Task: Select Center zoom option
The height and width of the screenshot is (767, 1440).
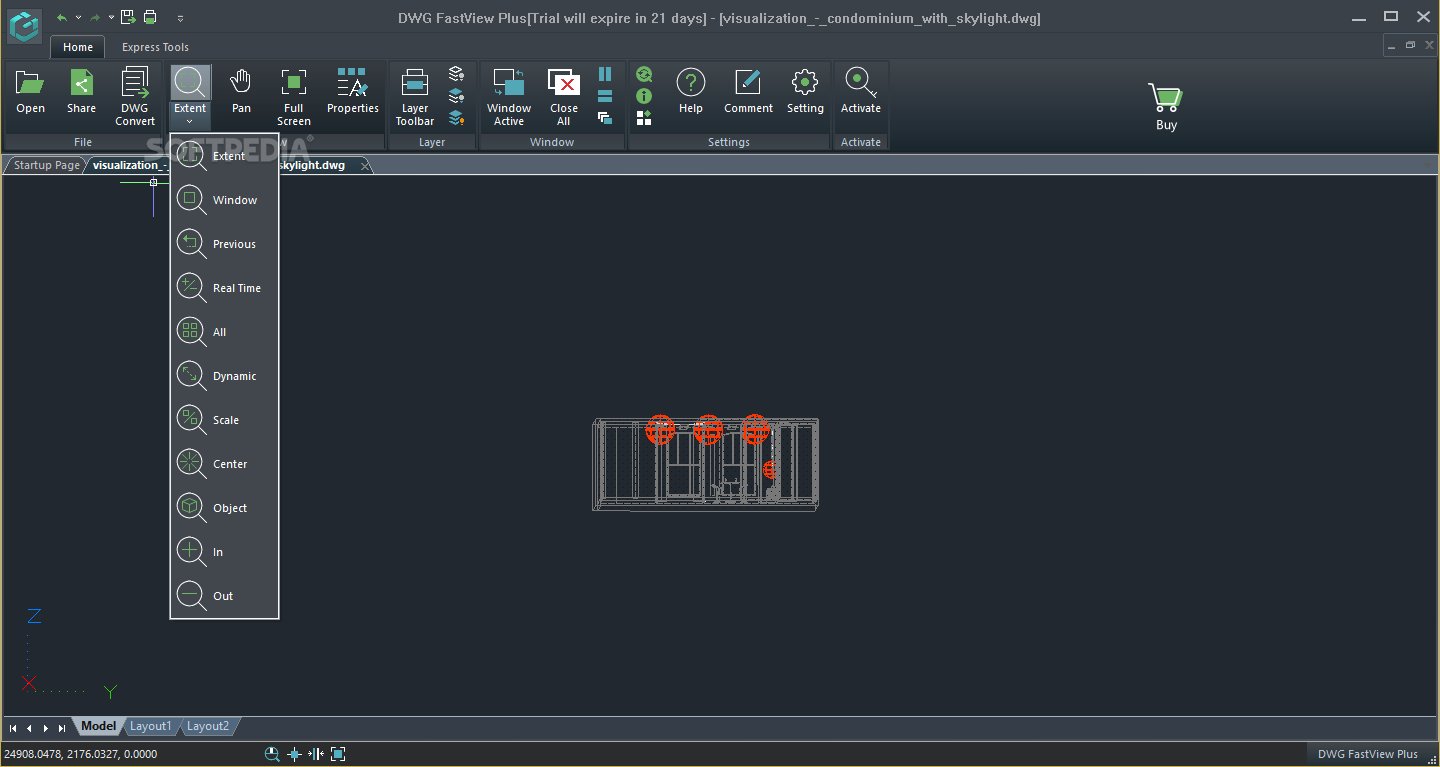Action: (224, 464)
